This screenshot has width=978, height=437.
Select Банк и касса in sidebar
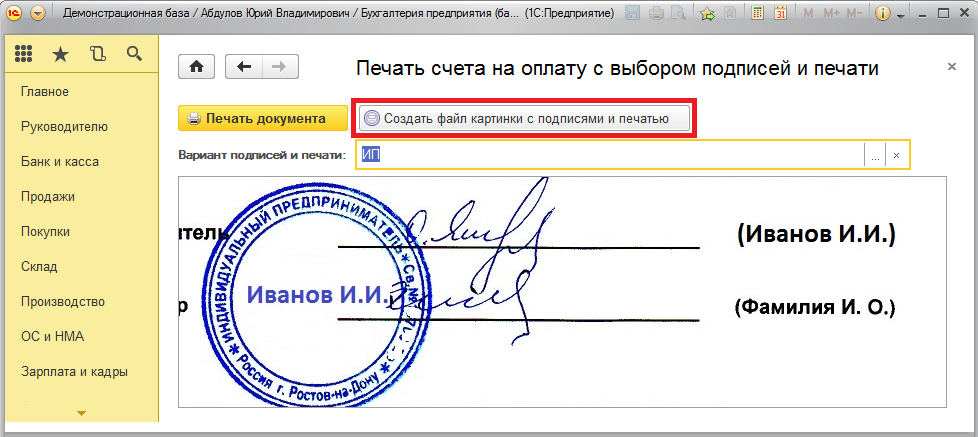tap(59, 161)
